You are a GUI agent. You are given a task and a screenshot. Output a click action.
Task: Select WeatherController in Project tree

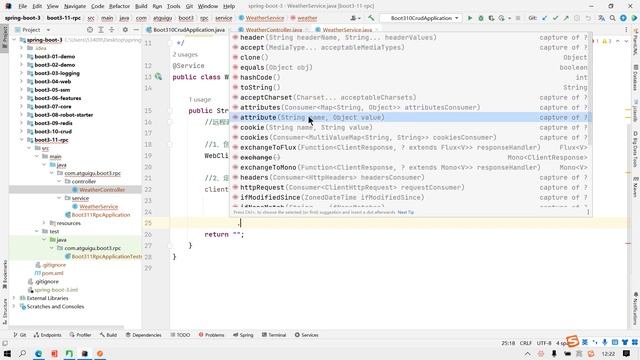(102, 190)
